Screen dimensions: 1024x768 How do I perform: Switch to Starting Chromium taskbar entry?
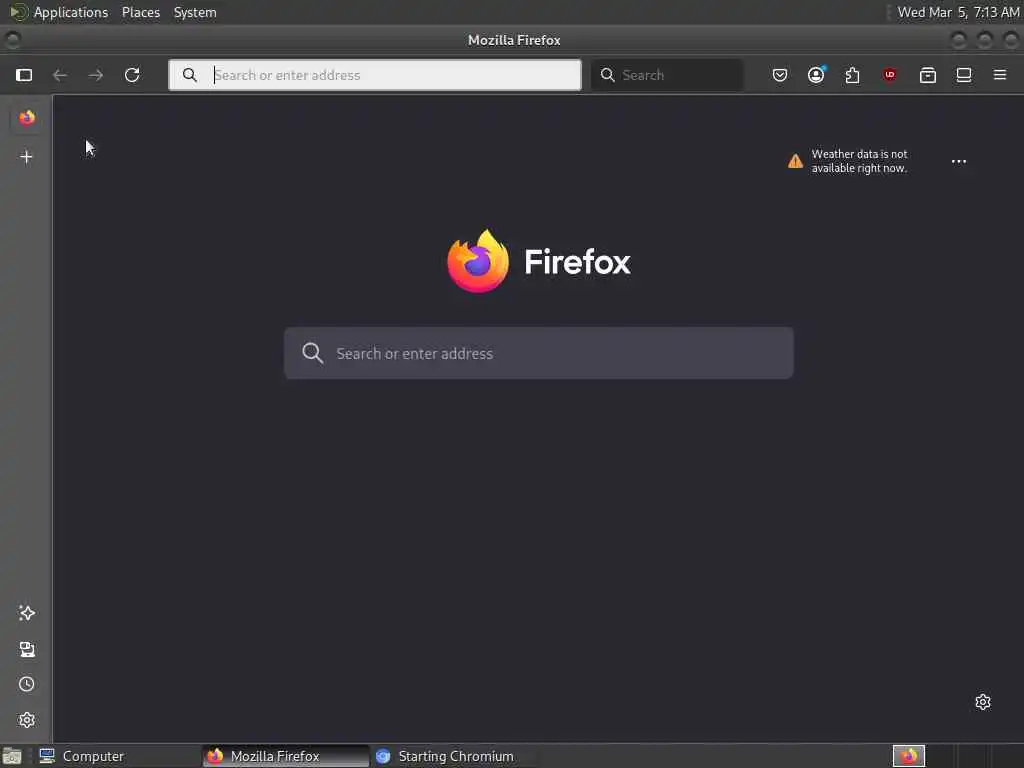(454, 756)
